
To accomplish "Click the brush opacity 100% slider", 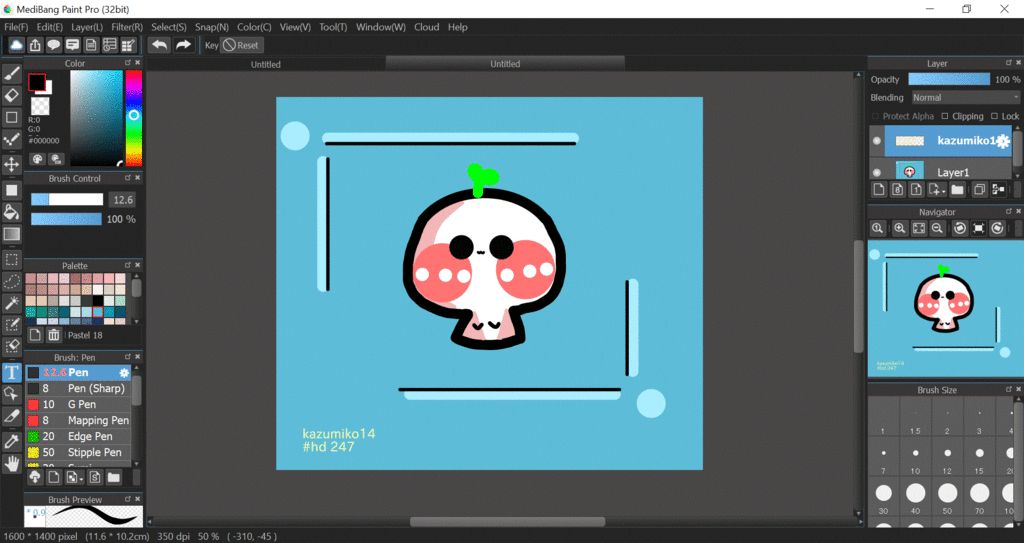I will pyautogui.click(x=67, y=219).
